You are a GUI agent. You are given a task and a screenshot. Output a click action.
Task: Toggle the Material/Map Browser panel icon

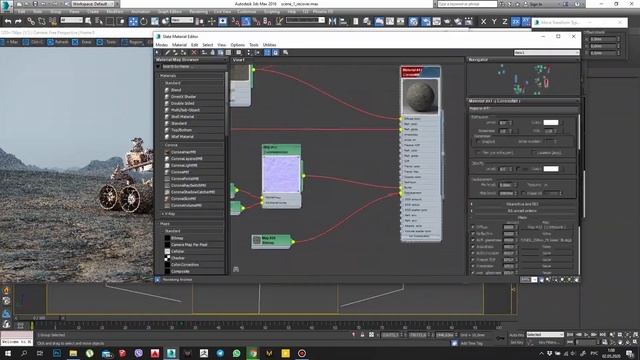pos(267,52)
